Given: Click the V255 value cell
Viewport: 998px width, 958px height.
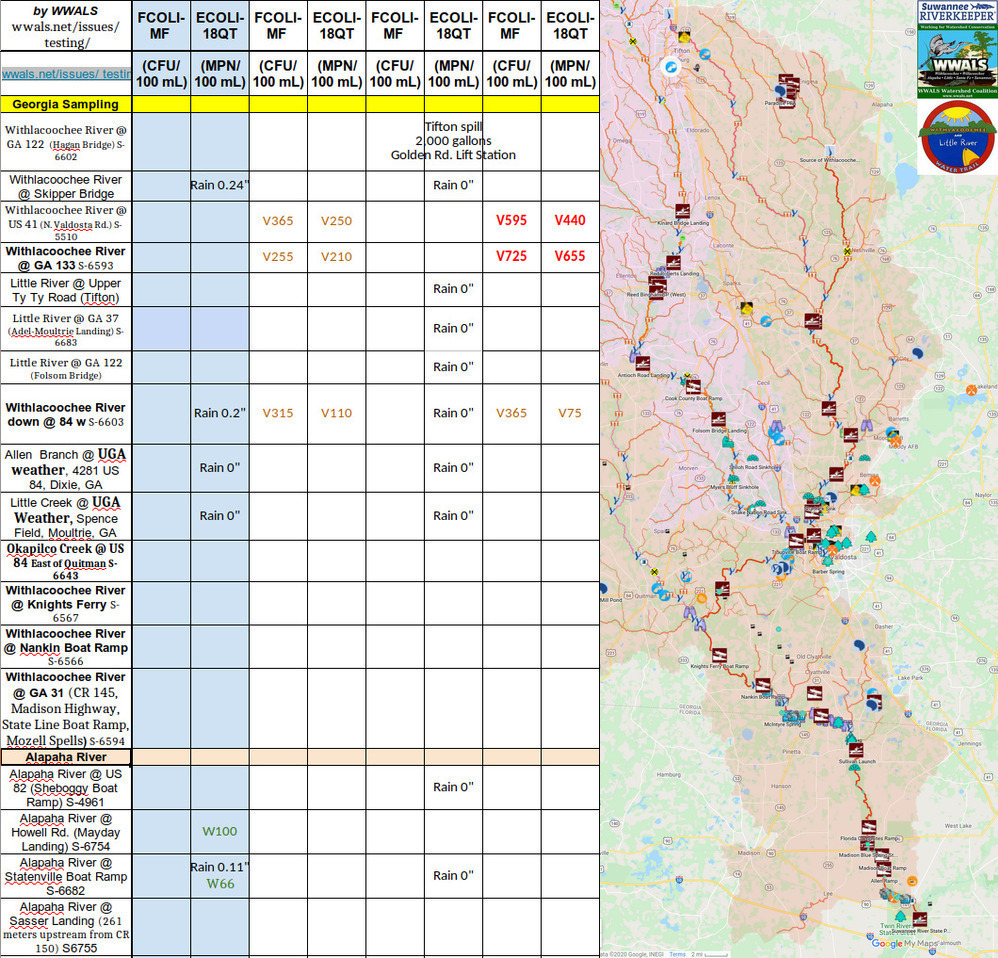Looking at the screenshot, I should click(x=278, y=257).
